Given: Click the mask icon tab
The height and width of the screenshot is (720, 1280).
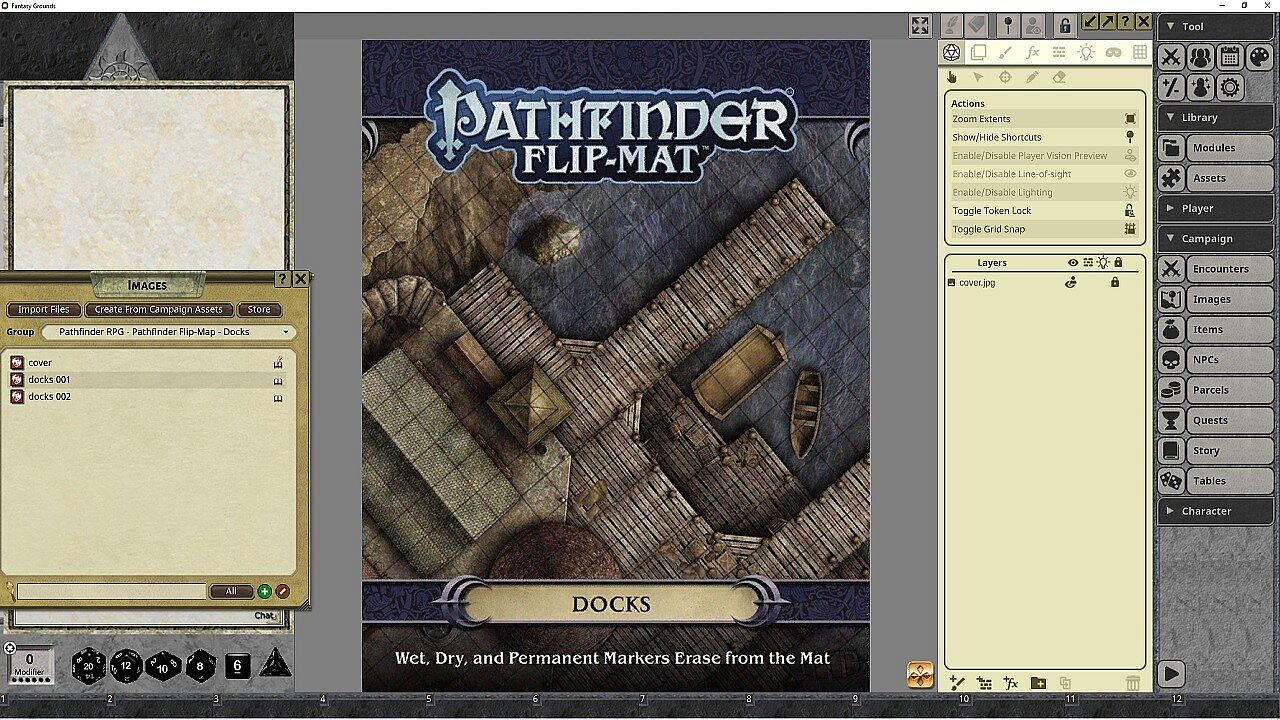Looking at the screenshot, I should click(1113, 52).
